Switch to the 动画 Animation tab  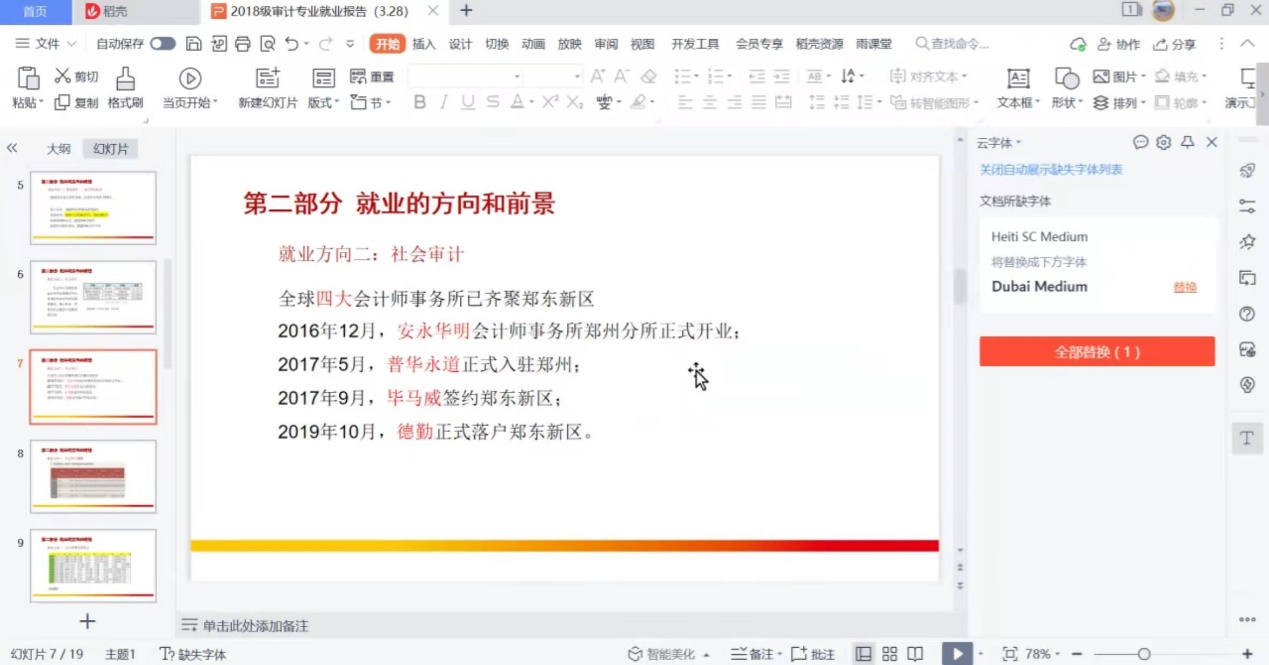[x=533, y=44]
